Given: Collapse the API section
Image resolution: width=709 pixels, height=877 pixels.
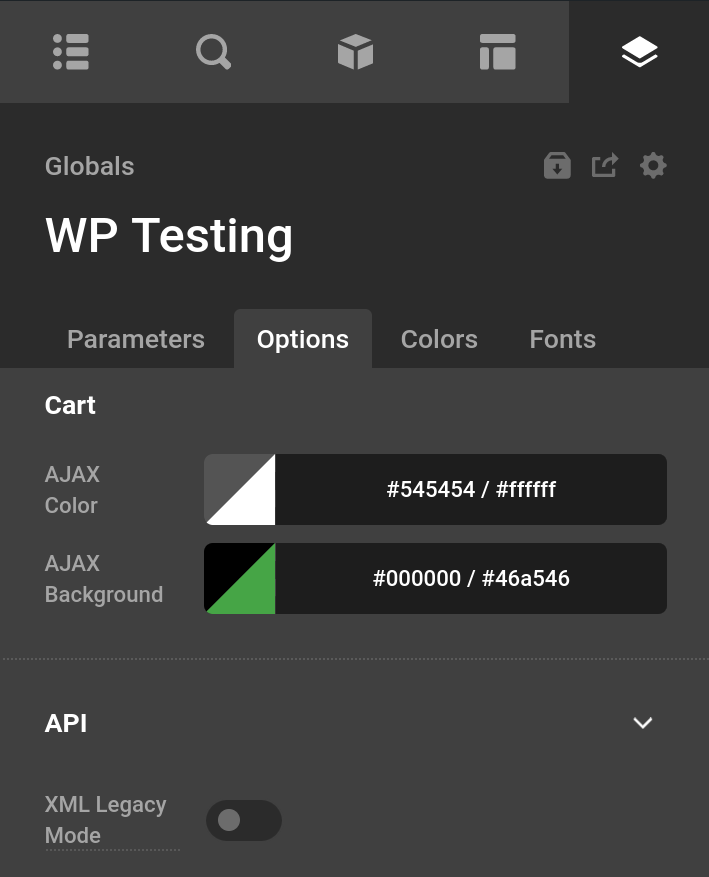Looking at the screenshot, I should pyautogui.click(x=643, y=723).
